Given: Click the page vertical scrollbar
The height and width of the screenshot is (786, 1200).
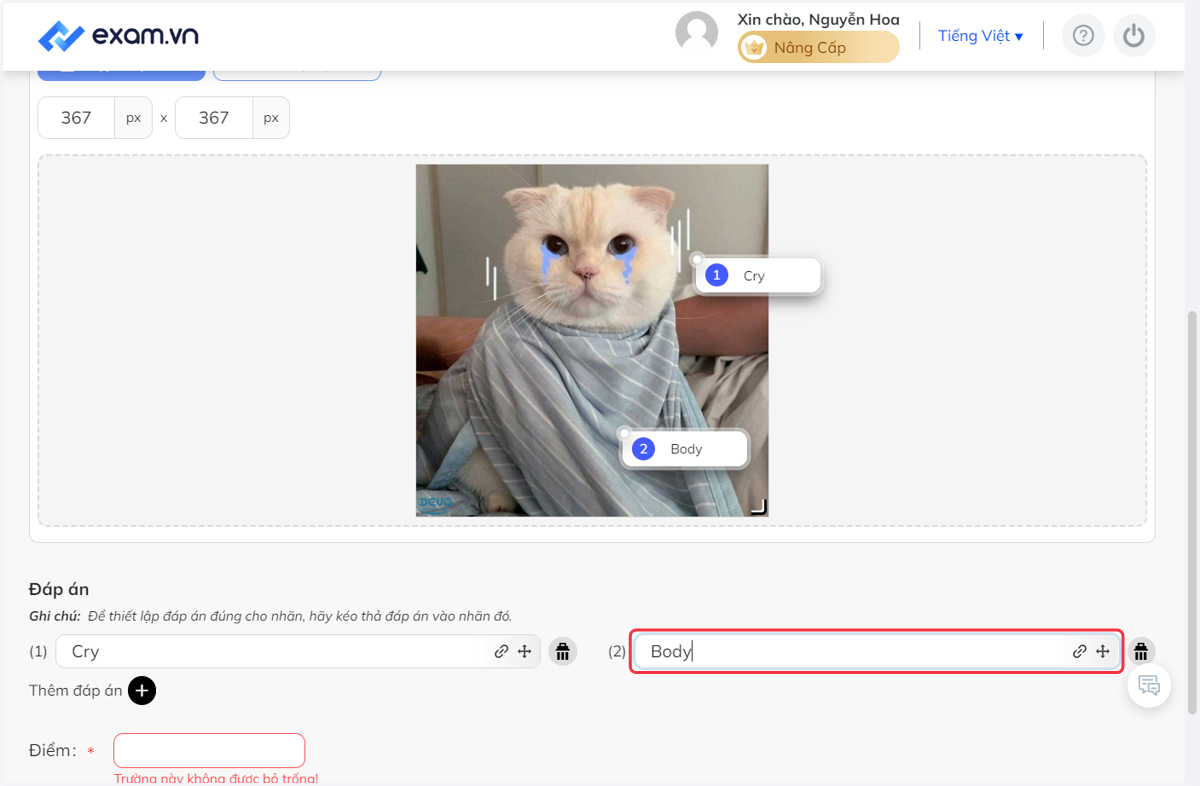Looking at the screenshot, I should pos(1191,510).
